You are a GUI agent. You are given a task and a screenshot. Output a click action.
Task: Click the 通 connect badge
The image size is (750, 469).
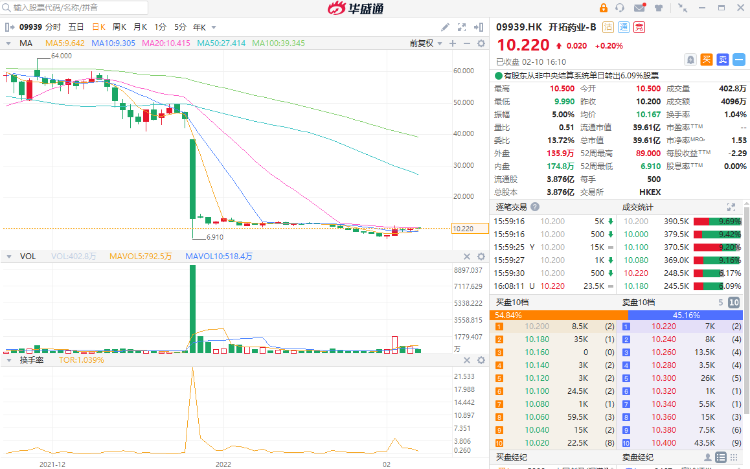pyautogui.click(x=624, y=27)
